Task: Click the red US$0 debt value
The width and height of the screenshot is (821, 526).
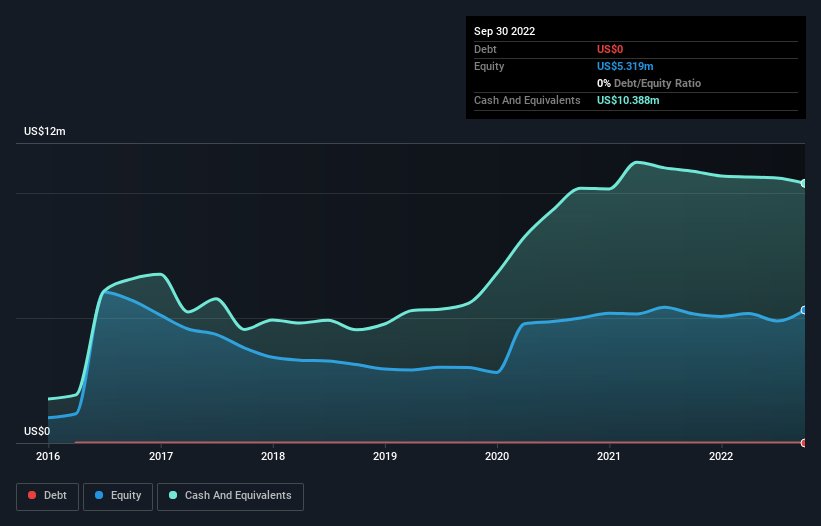Action: [610, 49]
